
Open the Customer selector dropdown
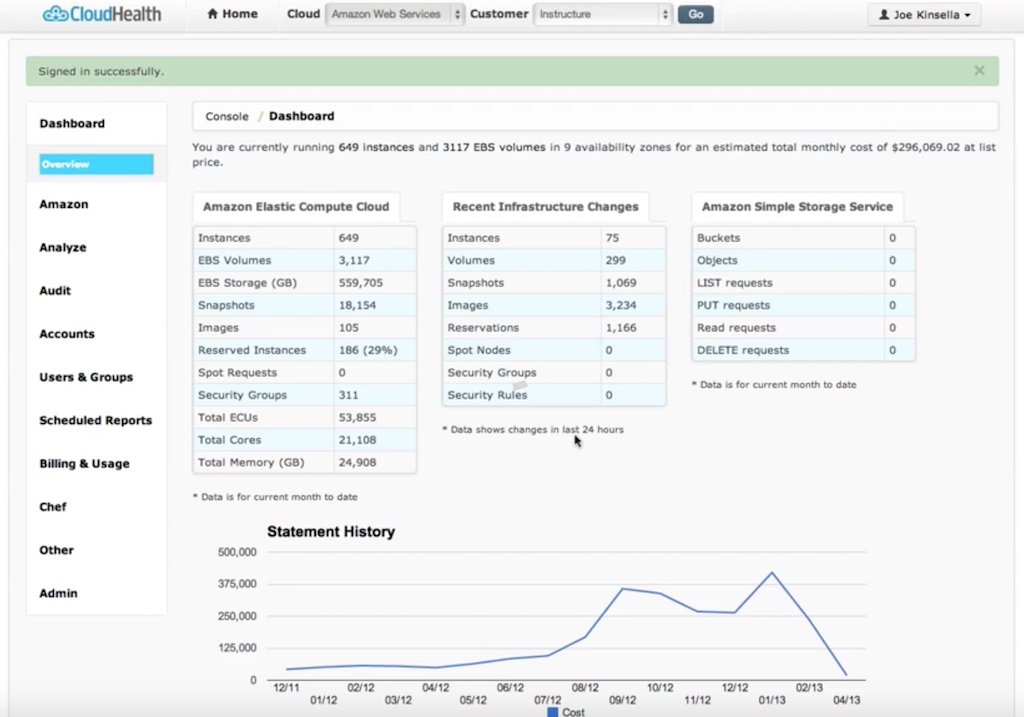pos(603,14)
